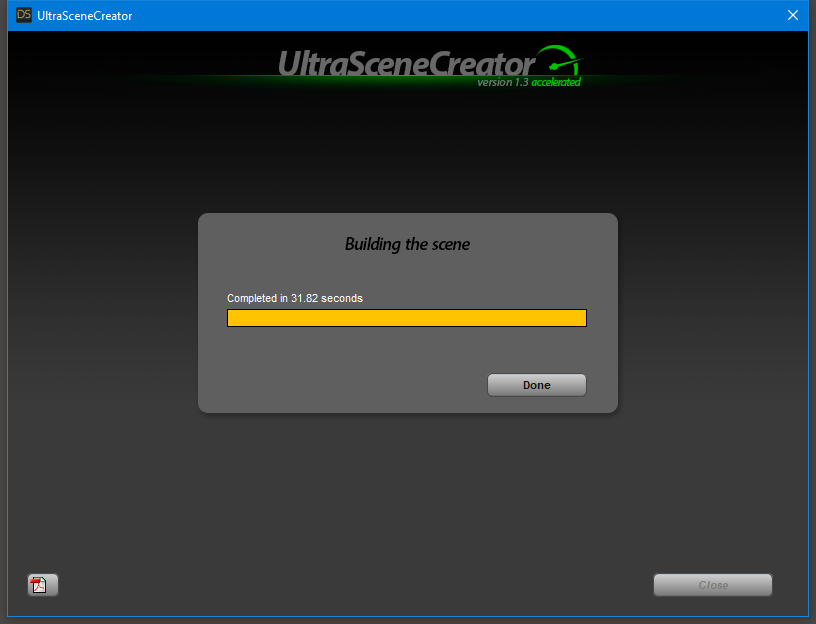Screen dimensions: 816x624
Task: Close the UltraSceneCreator window with the X
Action: click(793, 15)
